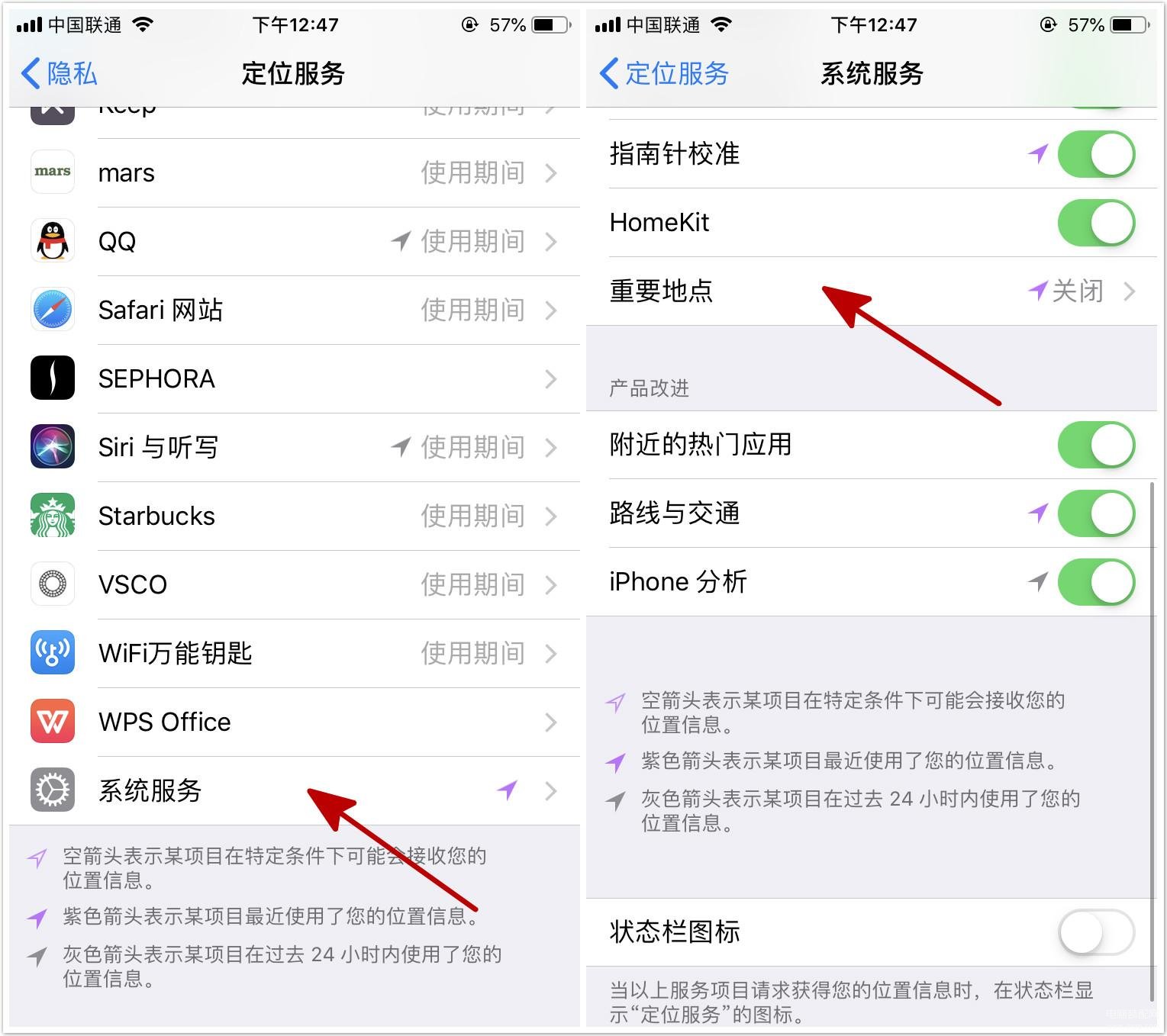The height and width of the screenshot is (1036, 1167).
Task: Tap the Siri app icon
Action: pos(53,447)
